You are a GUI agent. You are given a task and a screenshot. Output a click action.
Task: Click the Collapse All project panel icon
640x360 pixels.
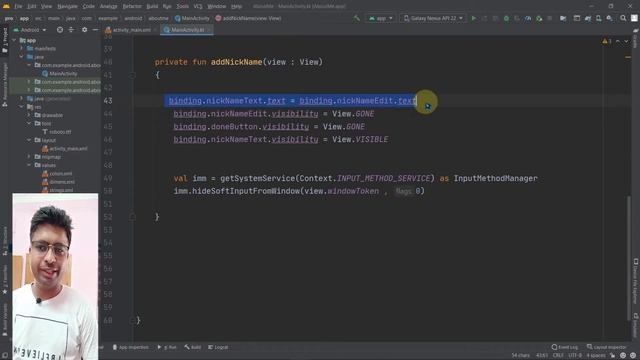pos(71,30)
